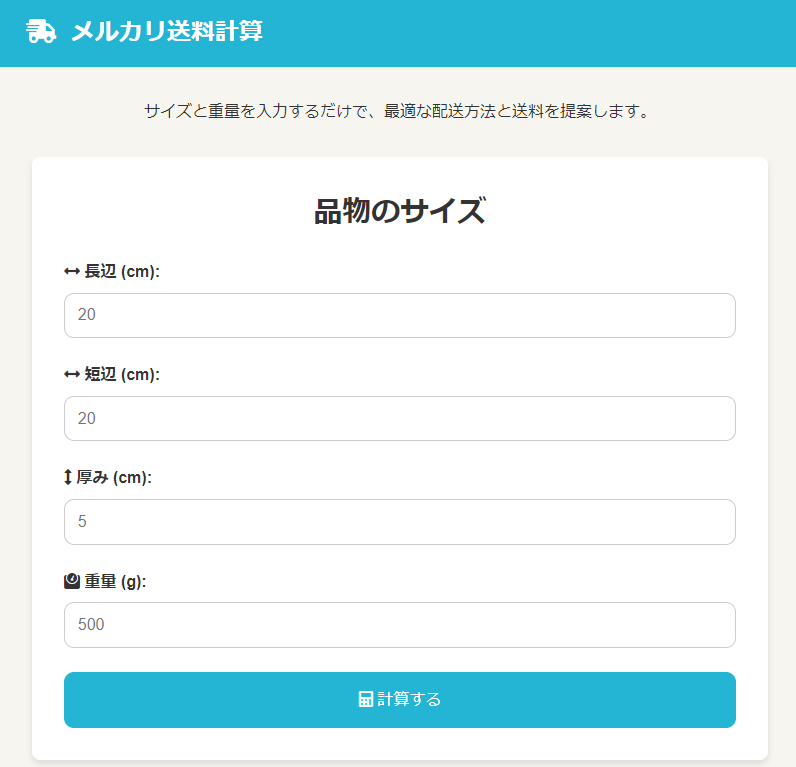The image size is (796, 767).
Task: Click the horizontal arrow icon beside 短辺
Action: point(72,374)
